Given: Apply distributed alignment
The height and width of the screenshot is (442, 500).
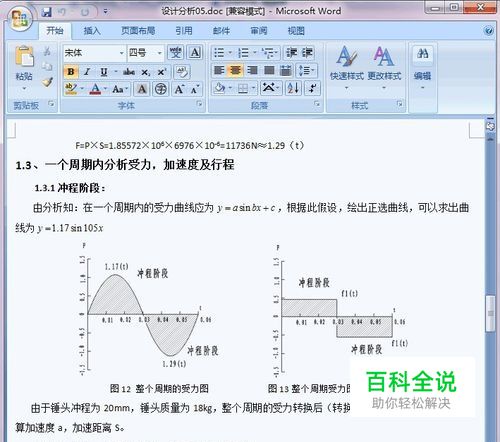Looking at the screenshot, I should click(x=286, y=70).
